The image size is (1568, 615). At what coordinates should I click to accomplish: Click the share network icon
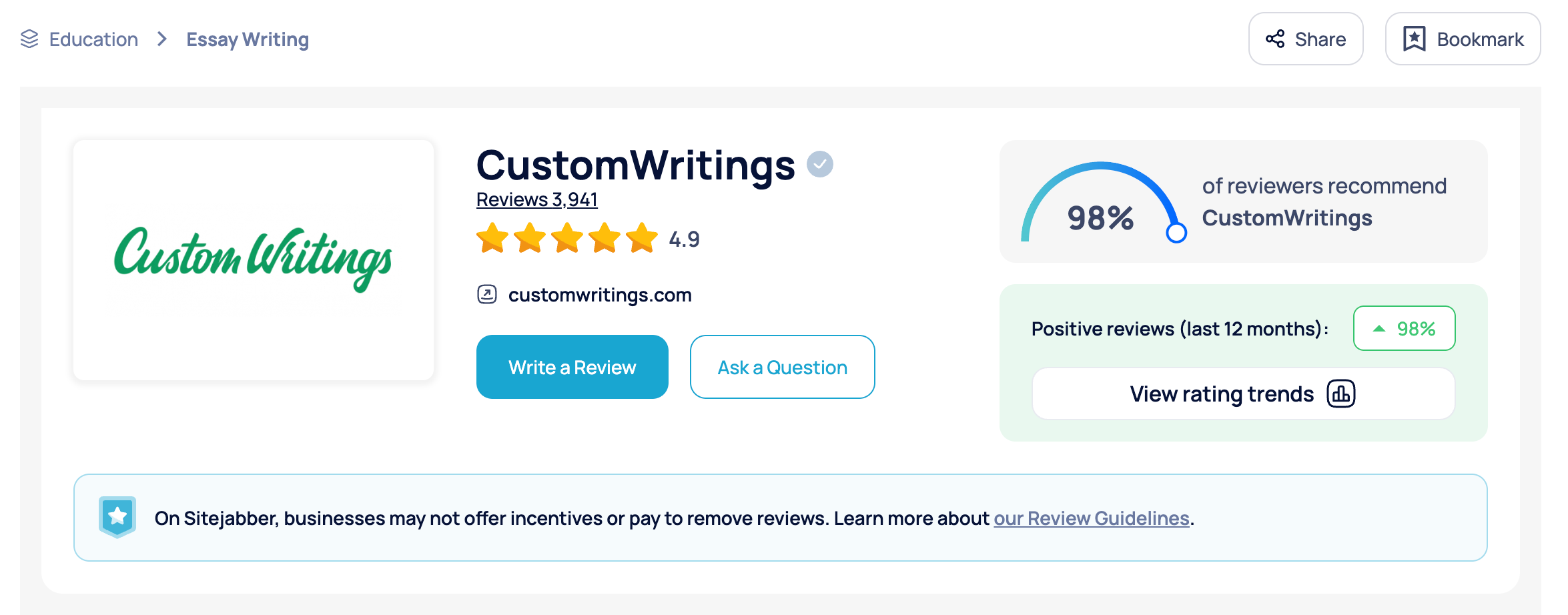coord(1275,39)
